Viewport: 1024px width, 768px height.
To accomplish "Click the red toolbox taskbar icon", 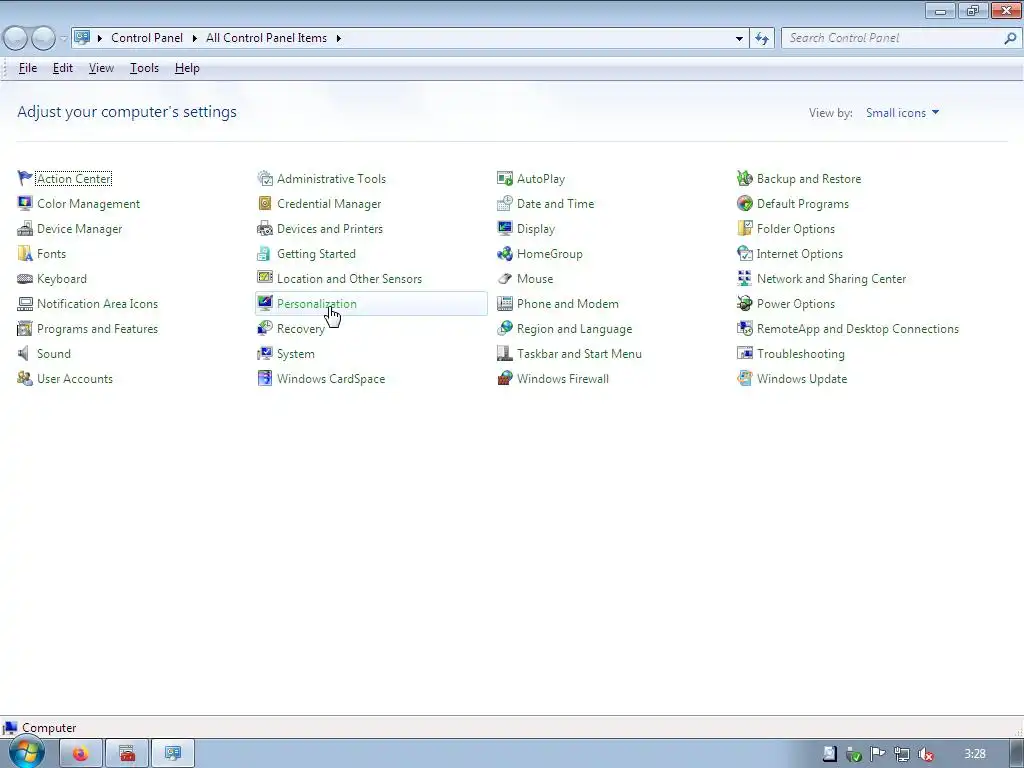I will (x=127, y=754).
